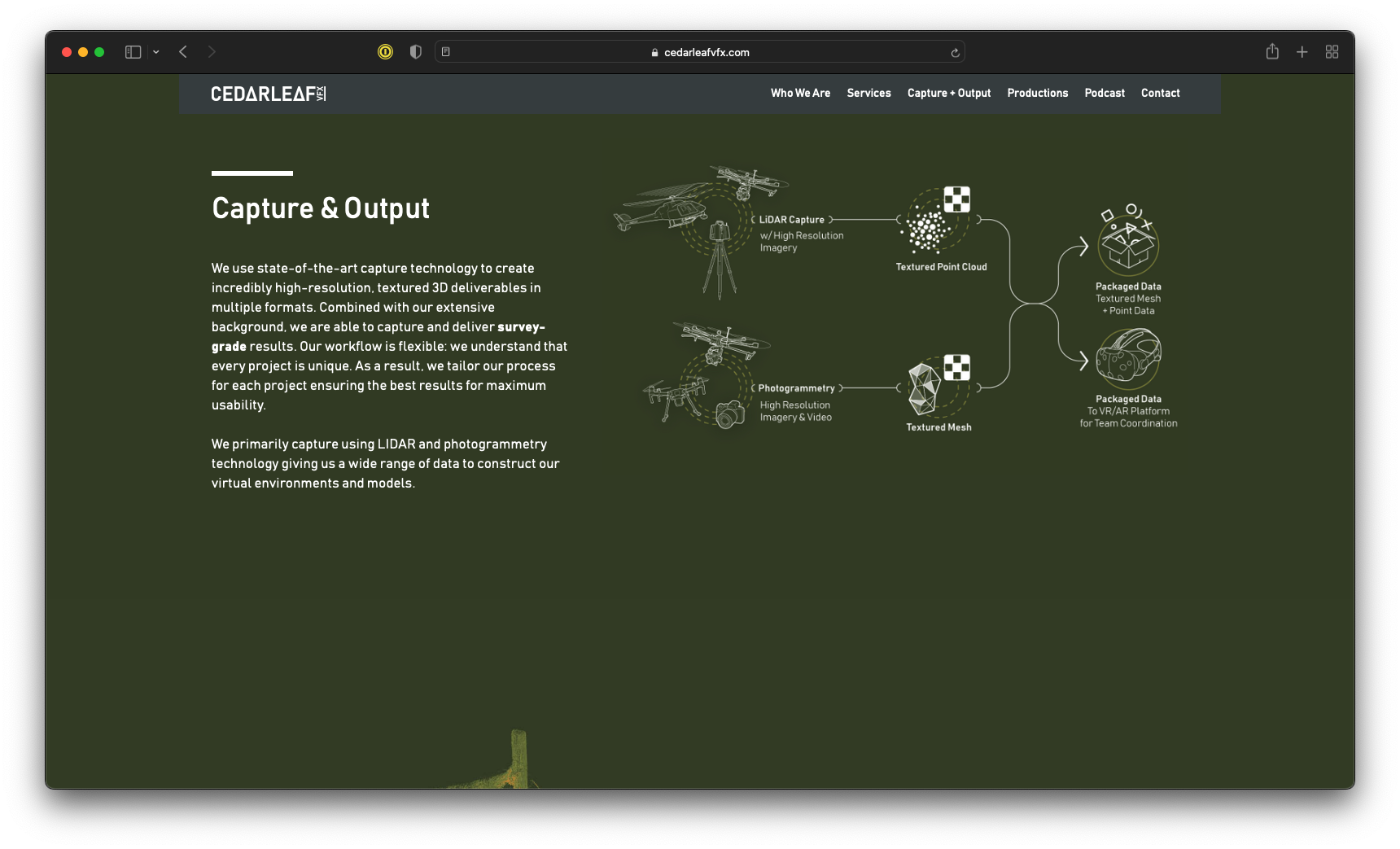
Task: Open the Services menu item
Action: 868,93
